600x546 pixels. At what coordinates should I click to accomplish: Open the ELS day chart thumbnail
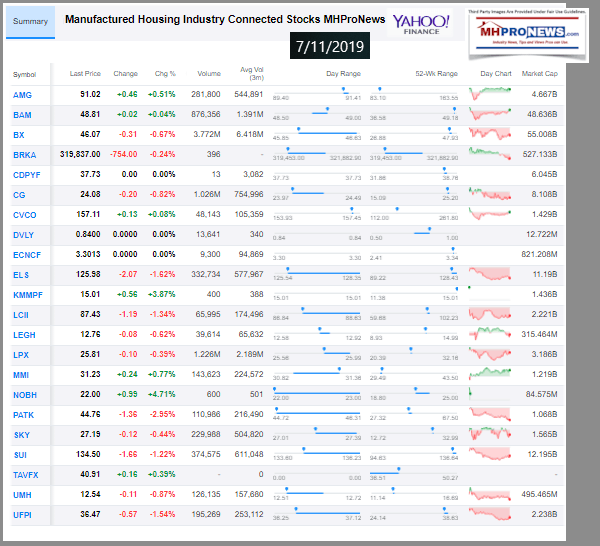click(490, 274)
